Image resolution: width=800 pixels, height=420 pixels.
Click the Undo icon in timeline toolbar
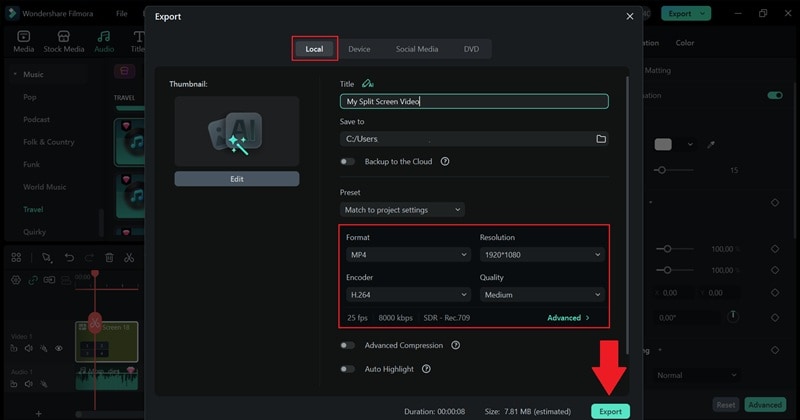click(x=69, y=258)
